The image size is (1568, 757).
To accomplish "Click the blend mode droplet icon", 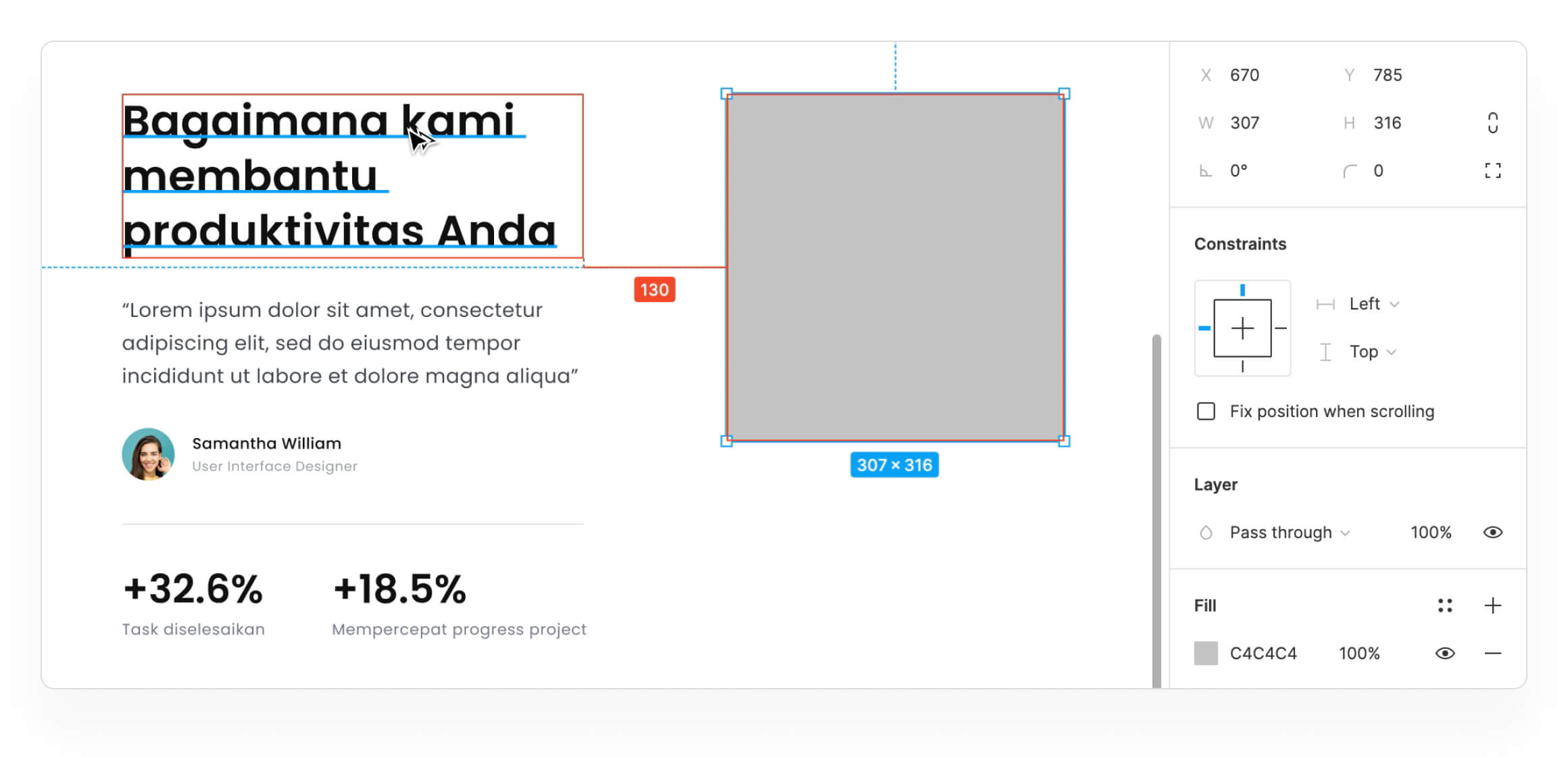I will 1206,533.
